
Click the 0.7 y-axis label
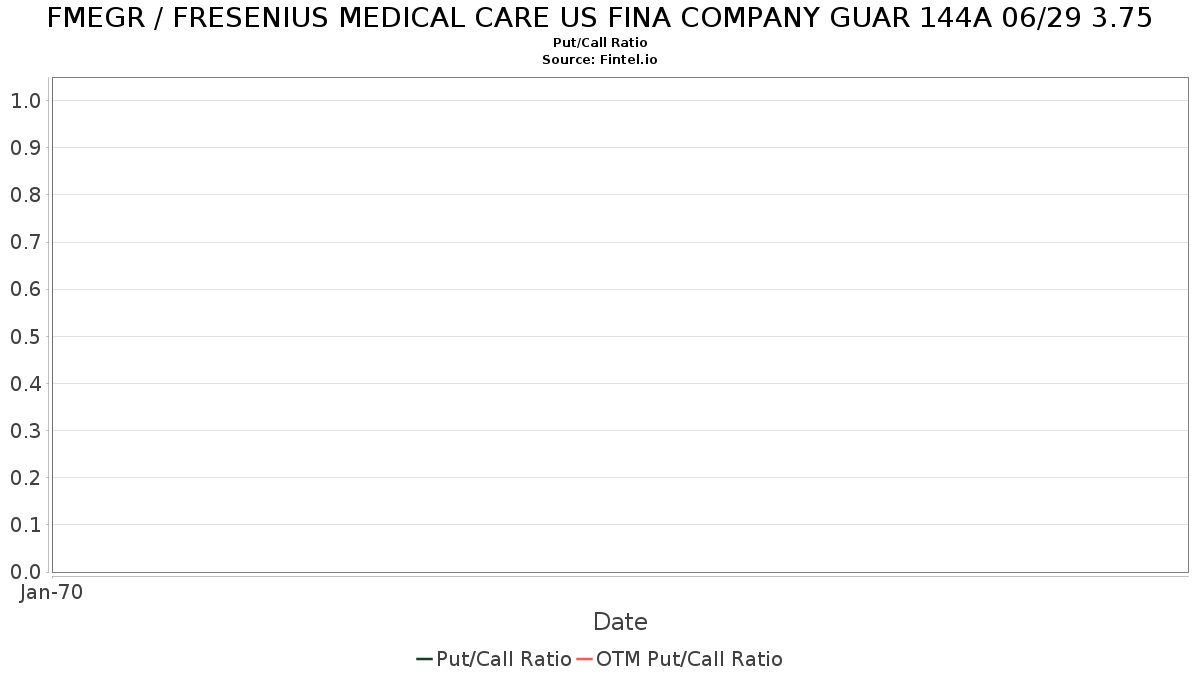tap(25, 242)
